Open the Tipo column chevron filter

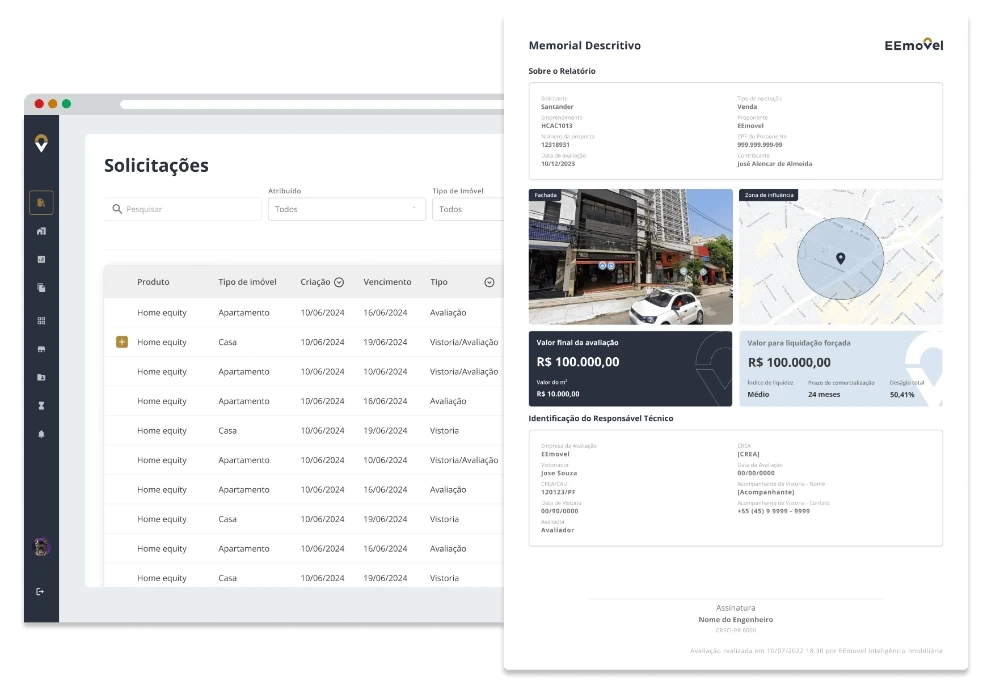point(489,282)
